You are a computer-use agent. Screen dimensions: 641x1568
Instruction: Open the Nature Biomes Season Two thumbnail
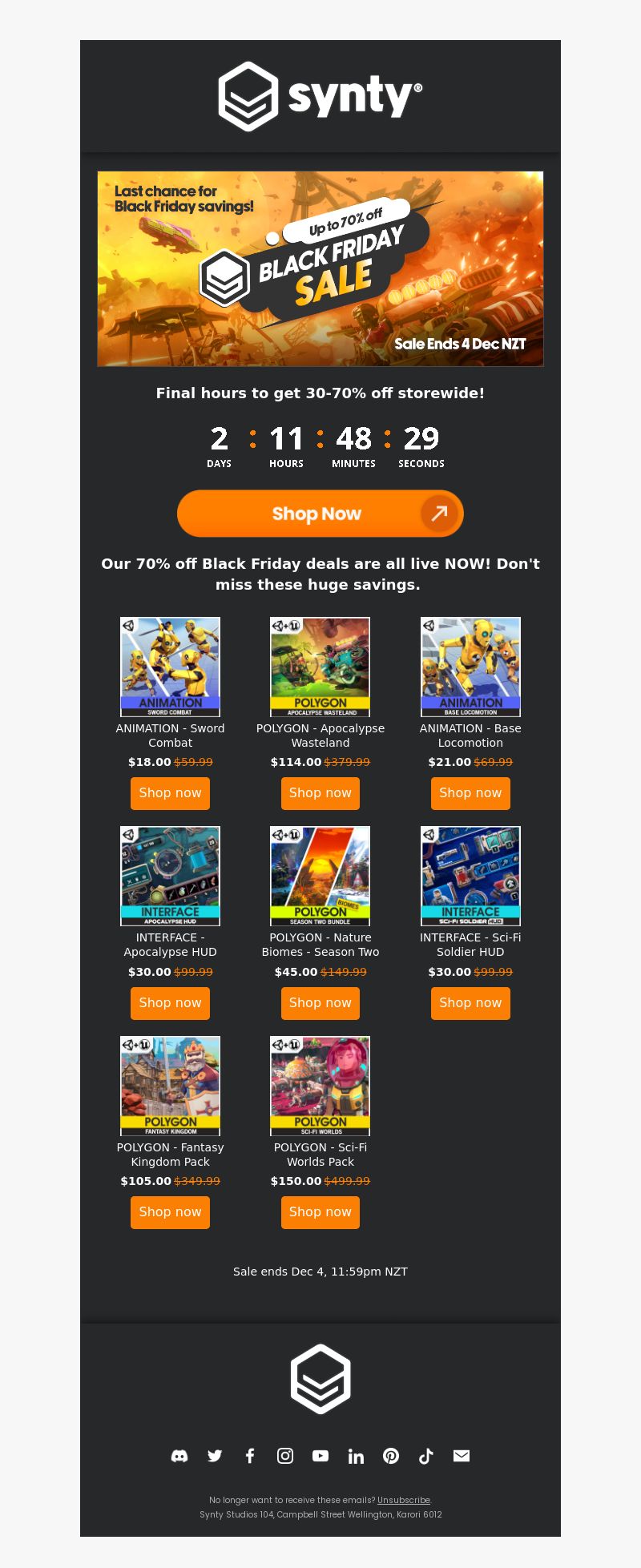click(320, 877)
